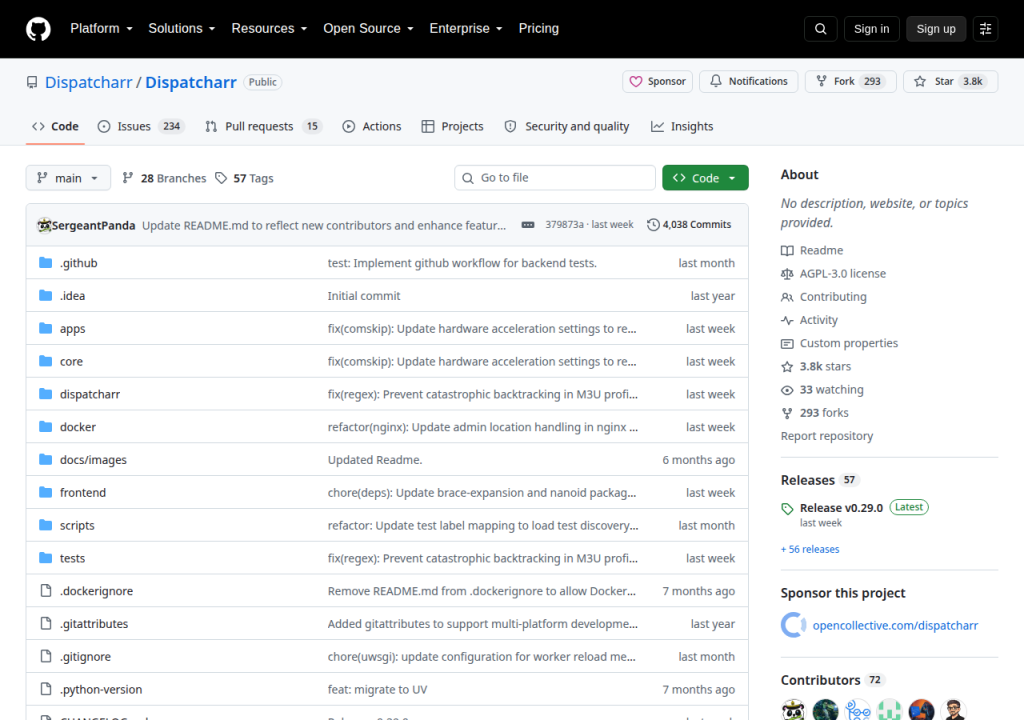Expand the Resources menu

tap(269, 29)
